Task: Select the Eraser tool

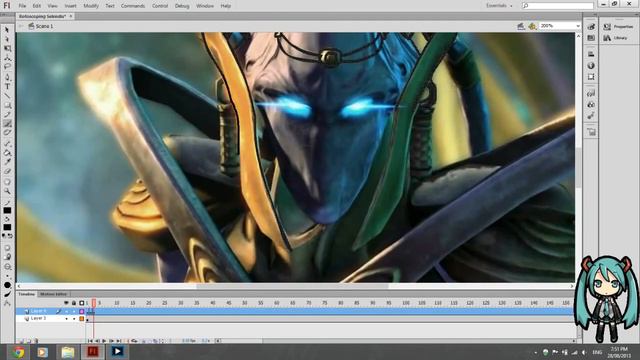Action: [7, 171]
